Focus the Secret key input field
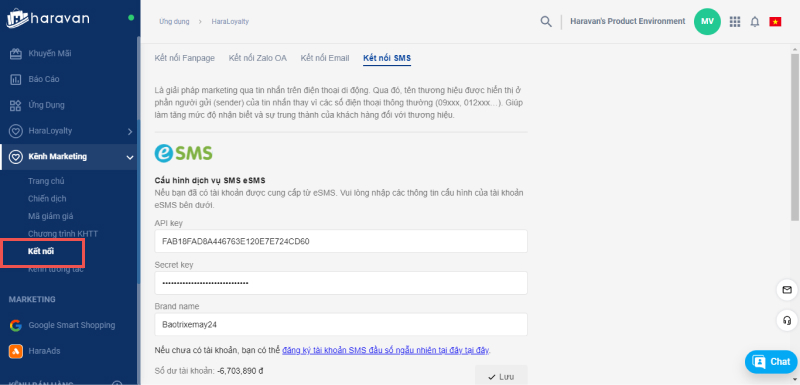This screenshot has width=800, height=385. click(x=341, y=283)
